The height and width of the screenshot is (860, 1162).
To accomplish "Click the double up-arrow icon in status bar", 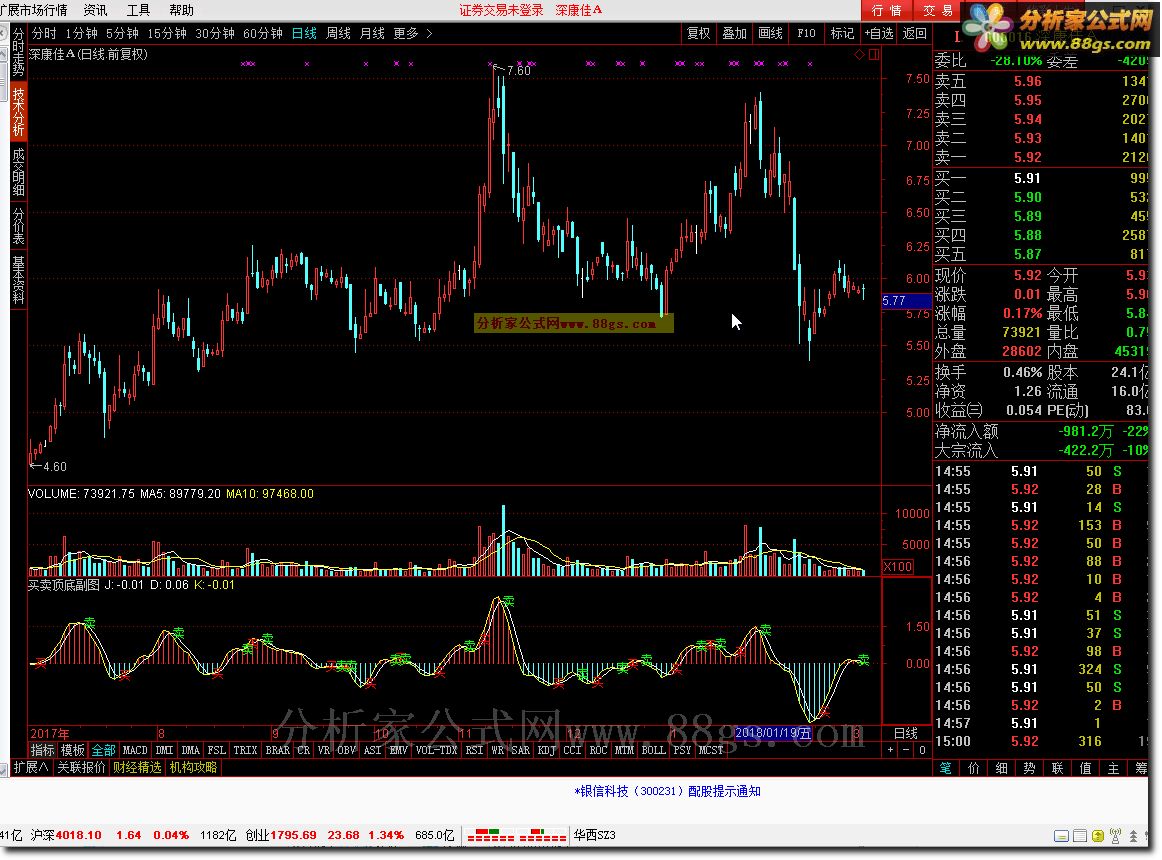I will 1133,836.
